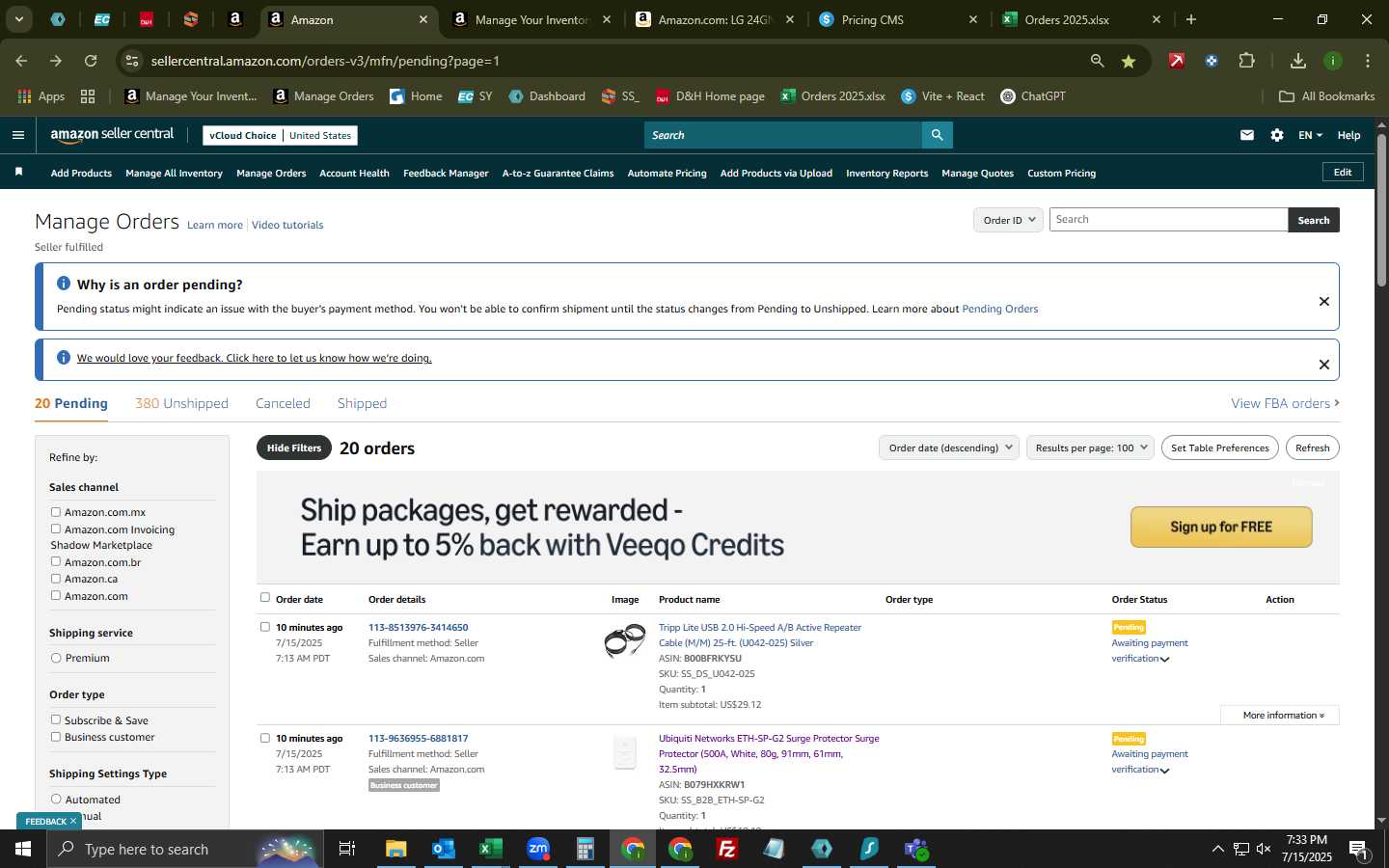
Task: Check the Amazon.com.br filter
Action: point(56,561)
